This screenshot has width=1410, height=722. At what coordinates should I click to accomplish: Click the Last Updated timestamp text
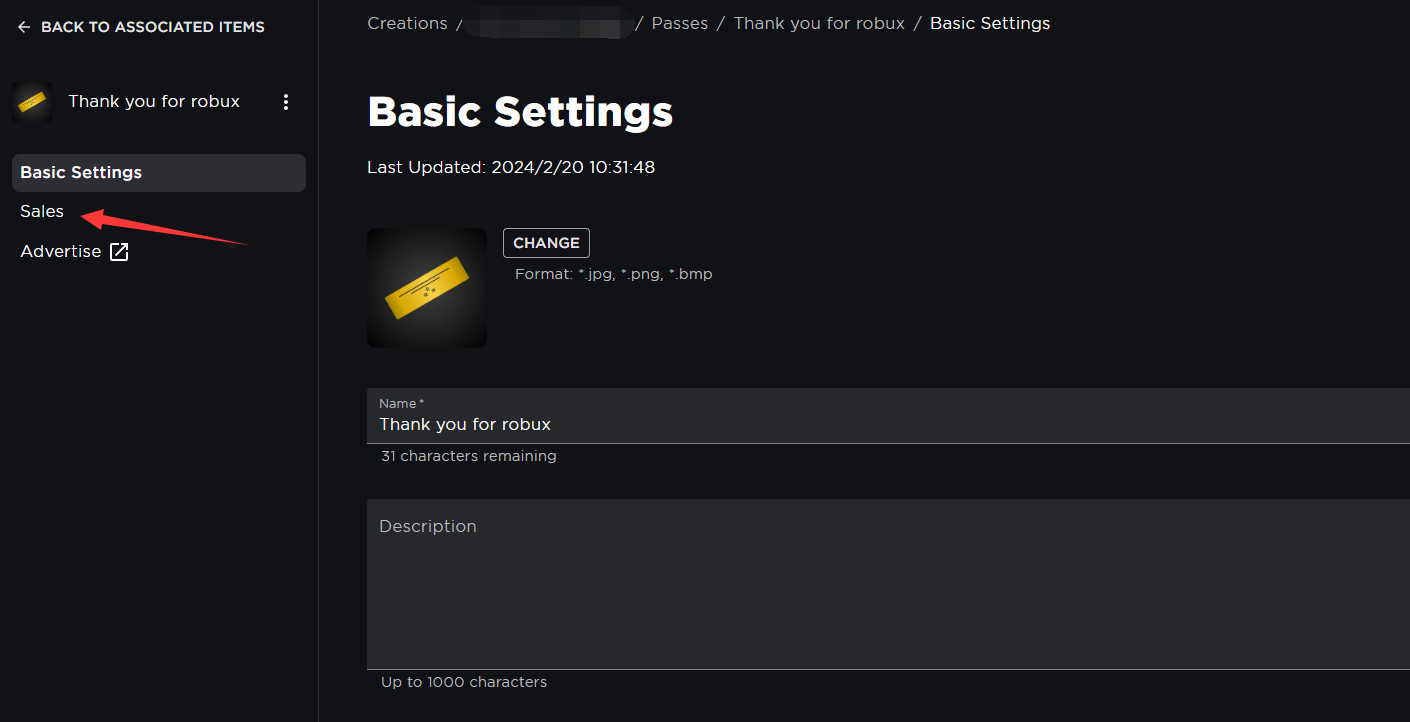(511, 168)
